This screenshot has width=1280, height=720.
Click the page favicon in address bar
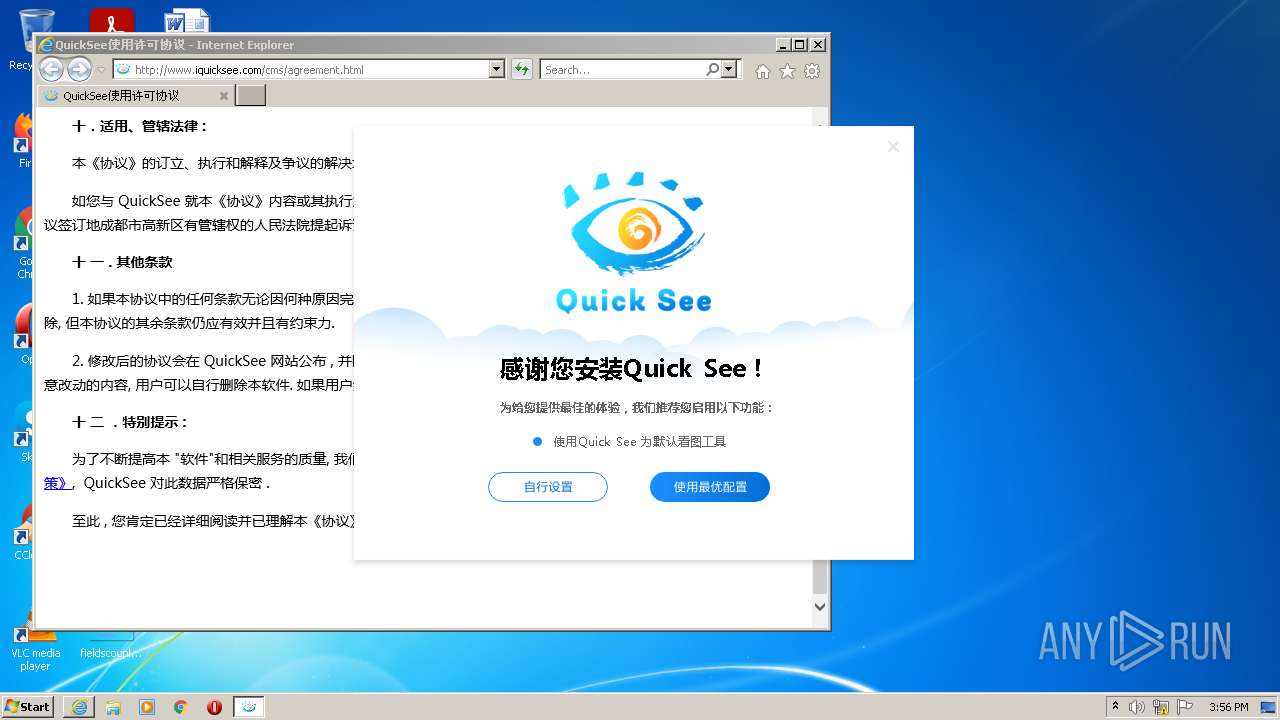coord(123,69)
